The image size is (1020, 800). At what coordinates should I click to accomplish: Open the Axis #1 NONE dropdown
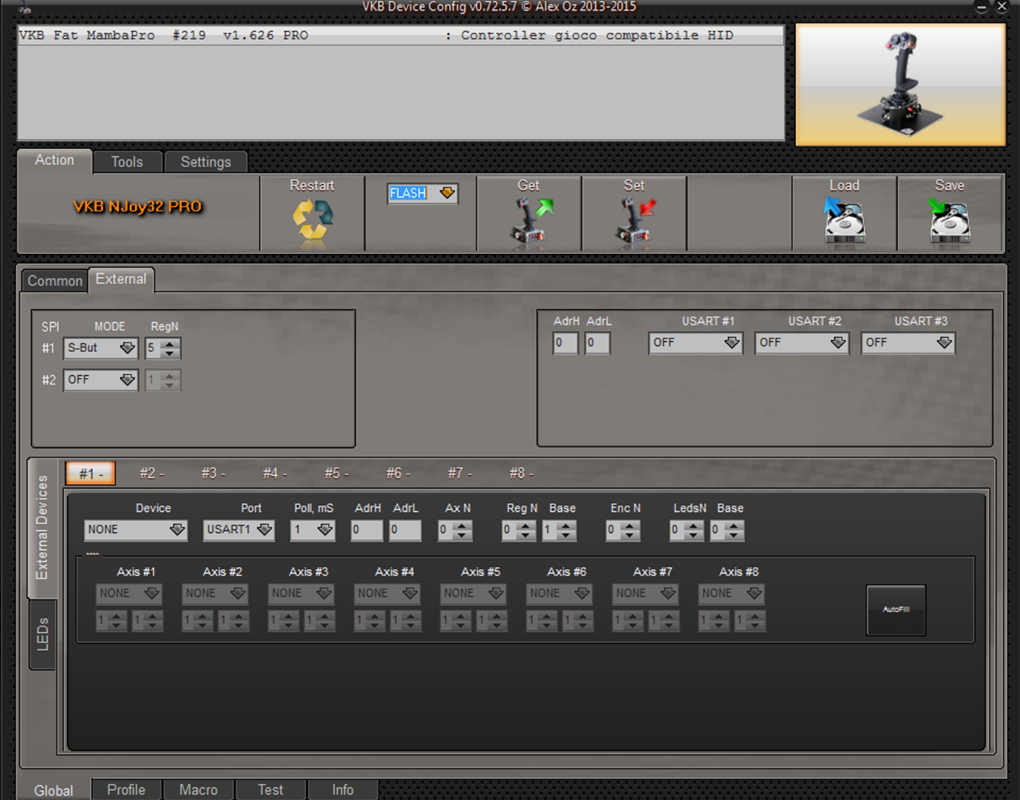coord(129,593)
